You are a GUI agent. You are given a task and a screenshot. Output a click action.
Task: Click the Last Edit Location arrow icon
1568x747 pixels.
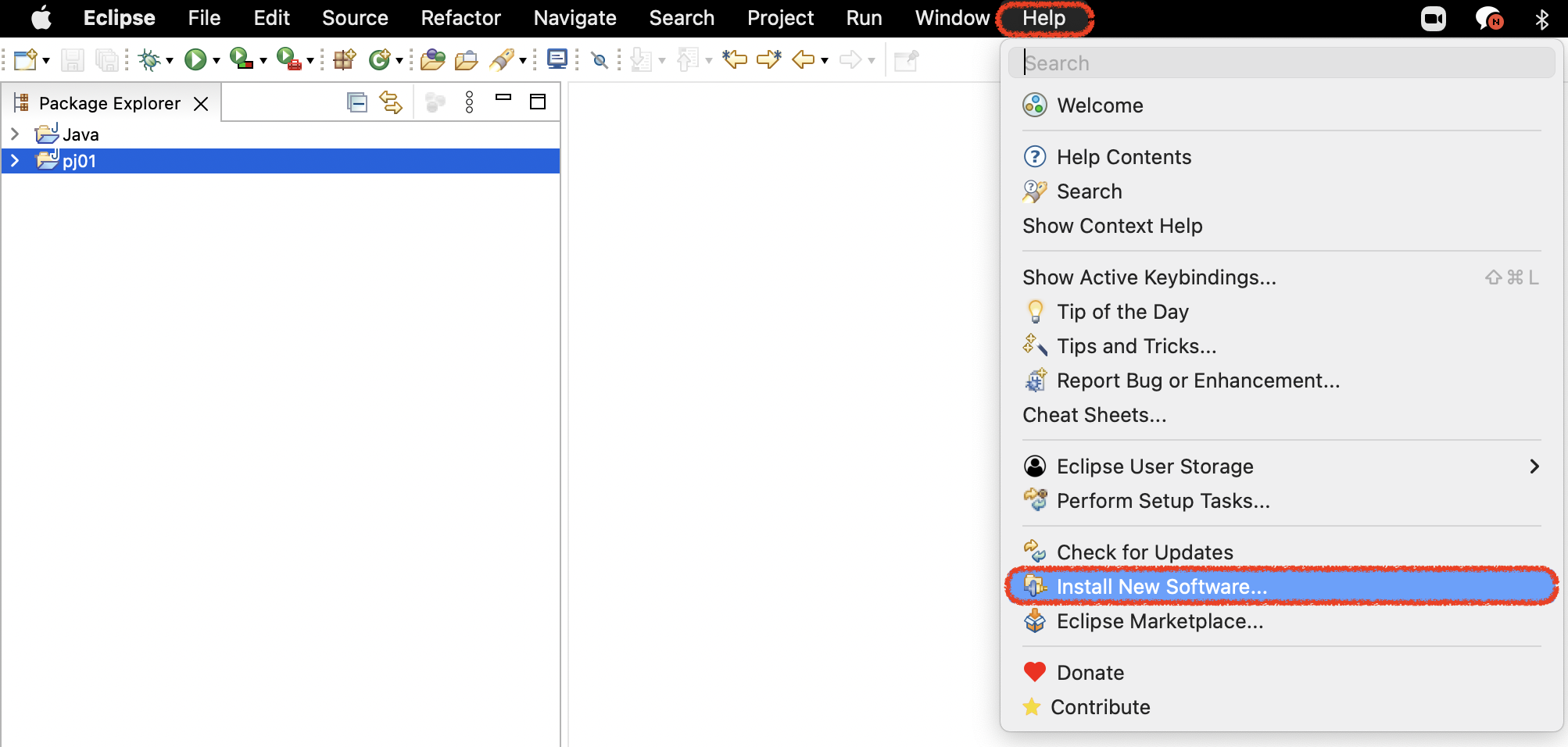point(735,59)
